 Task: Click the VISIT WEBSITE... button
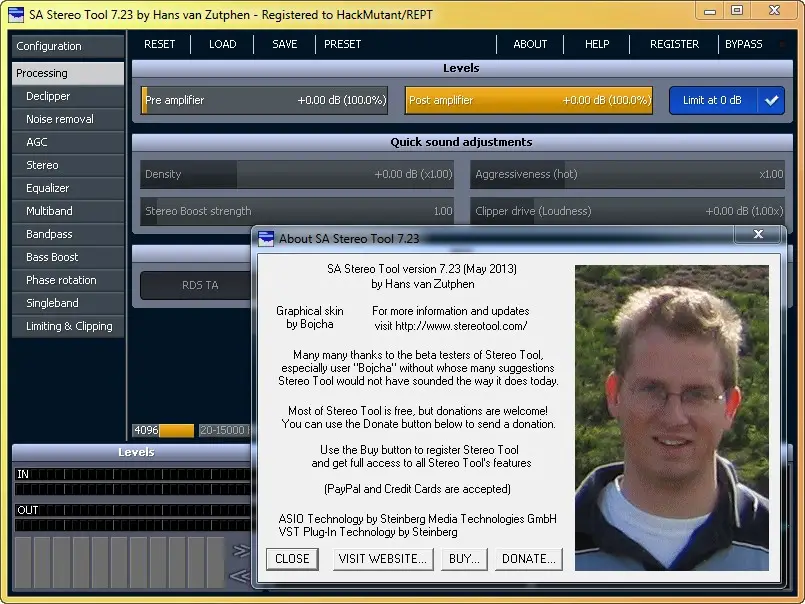383,559
